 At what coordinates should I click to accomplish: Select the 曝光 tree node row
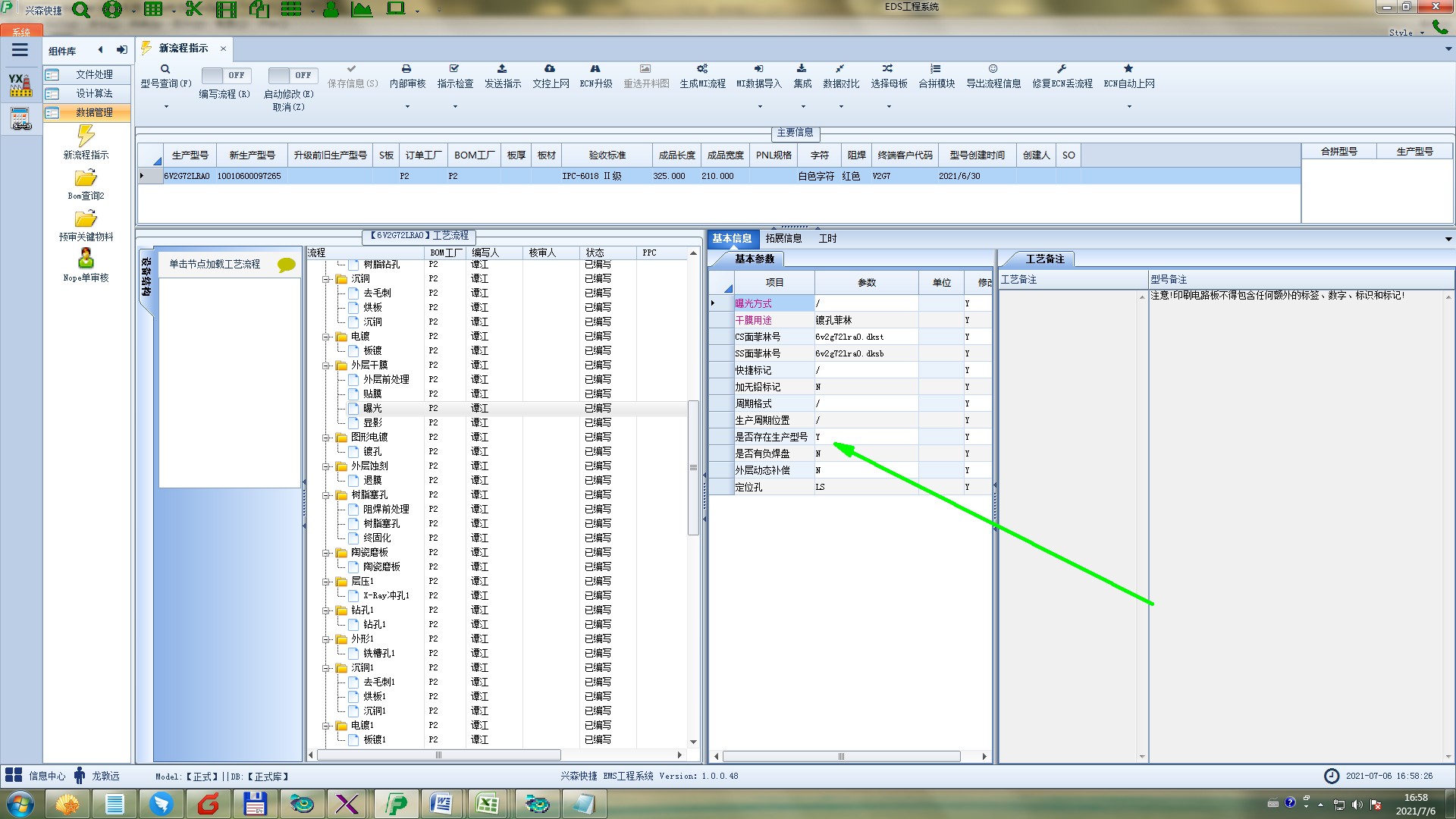point(372,408)
